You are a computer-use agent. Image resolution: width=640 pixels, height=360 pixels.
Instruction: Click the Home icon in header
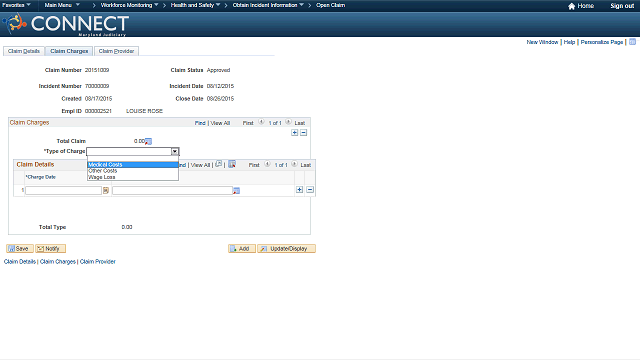point(571,6)
